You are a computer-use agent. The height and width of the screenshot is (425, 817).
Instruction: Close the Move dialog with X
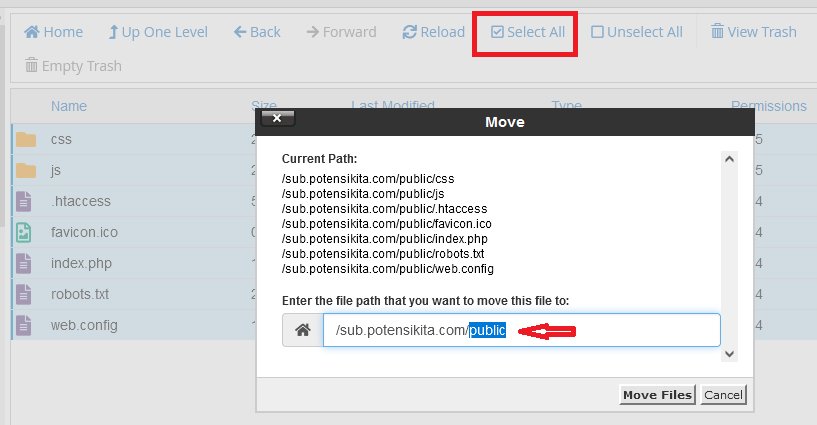277,119
